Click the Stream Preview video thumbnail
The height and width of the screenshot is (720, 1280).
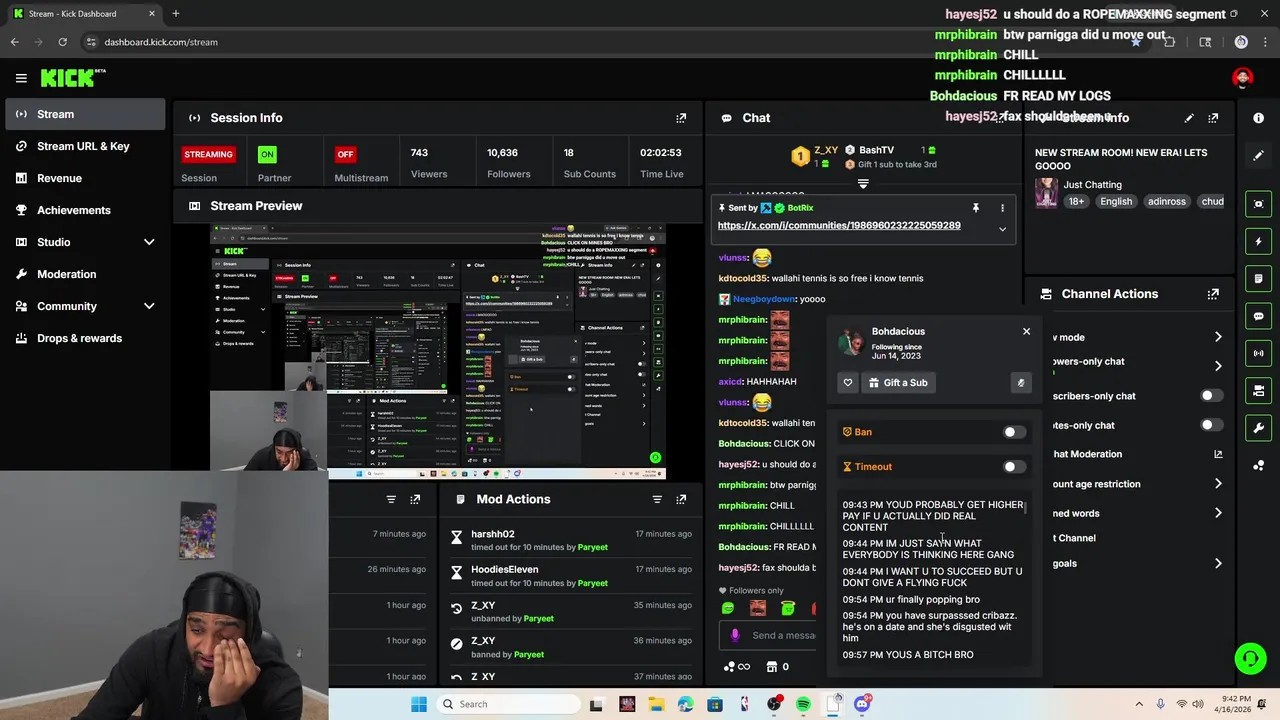pos(438,352)
